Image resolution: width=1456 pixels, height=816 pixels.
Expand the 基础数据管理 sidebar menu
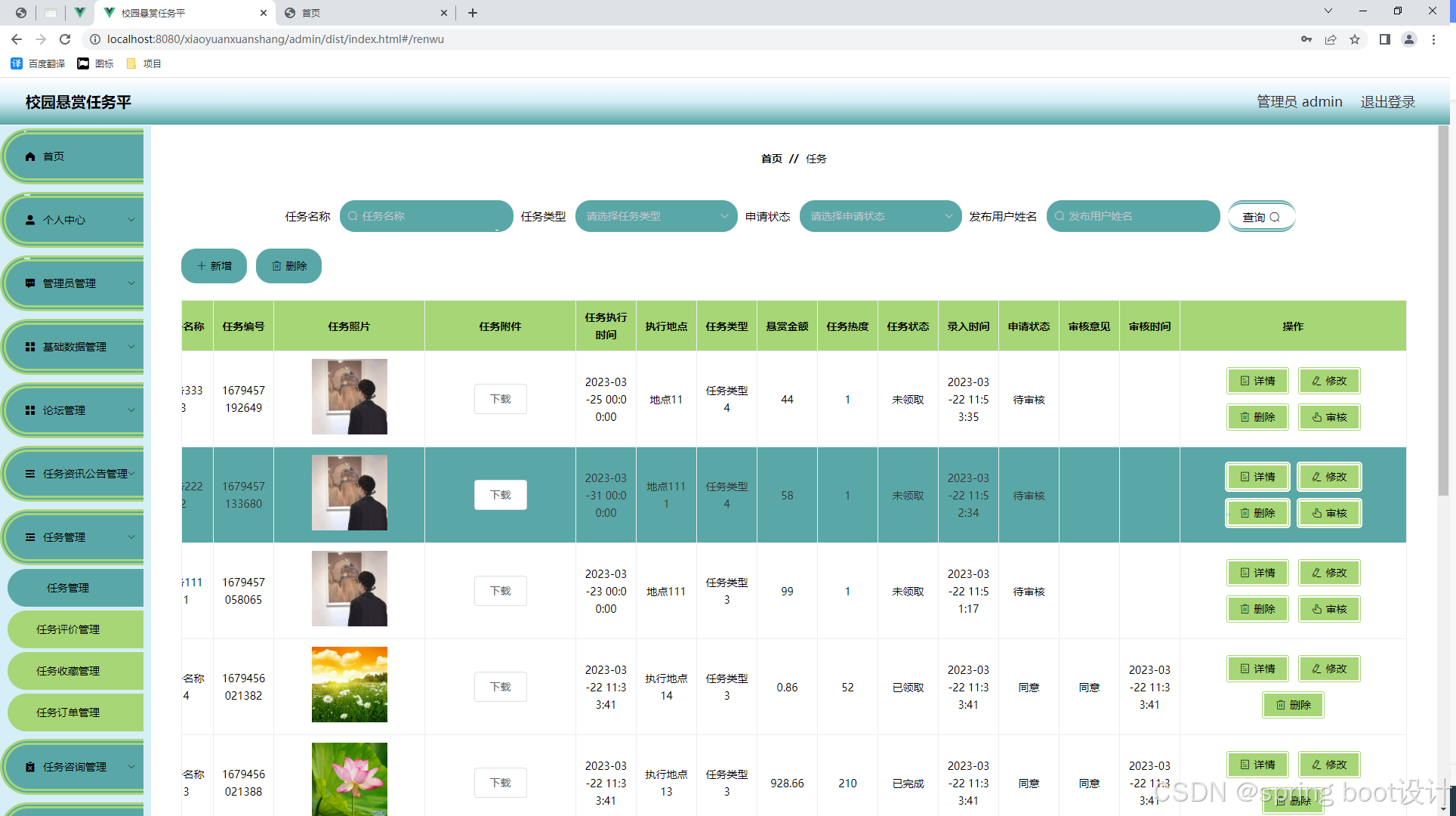(x=76, y=347)
